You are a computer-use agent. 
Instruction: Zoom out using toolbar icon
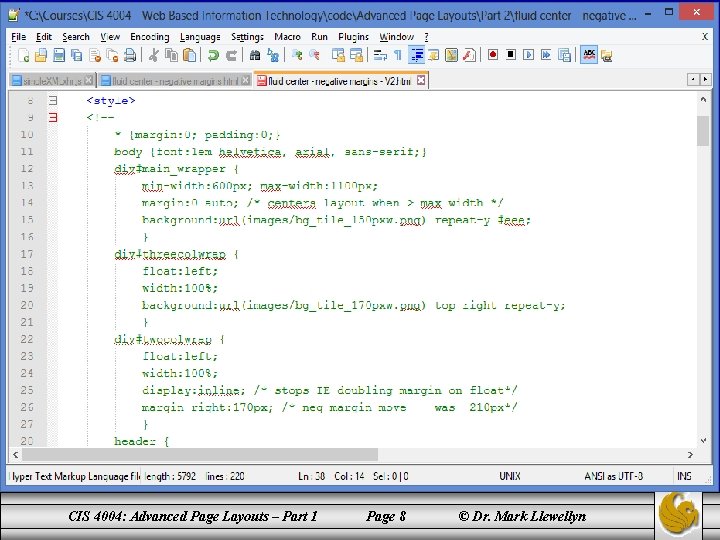pyautogui.click(x=315, y=56)
